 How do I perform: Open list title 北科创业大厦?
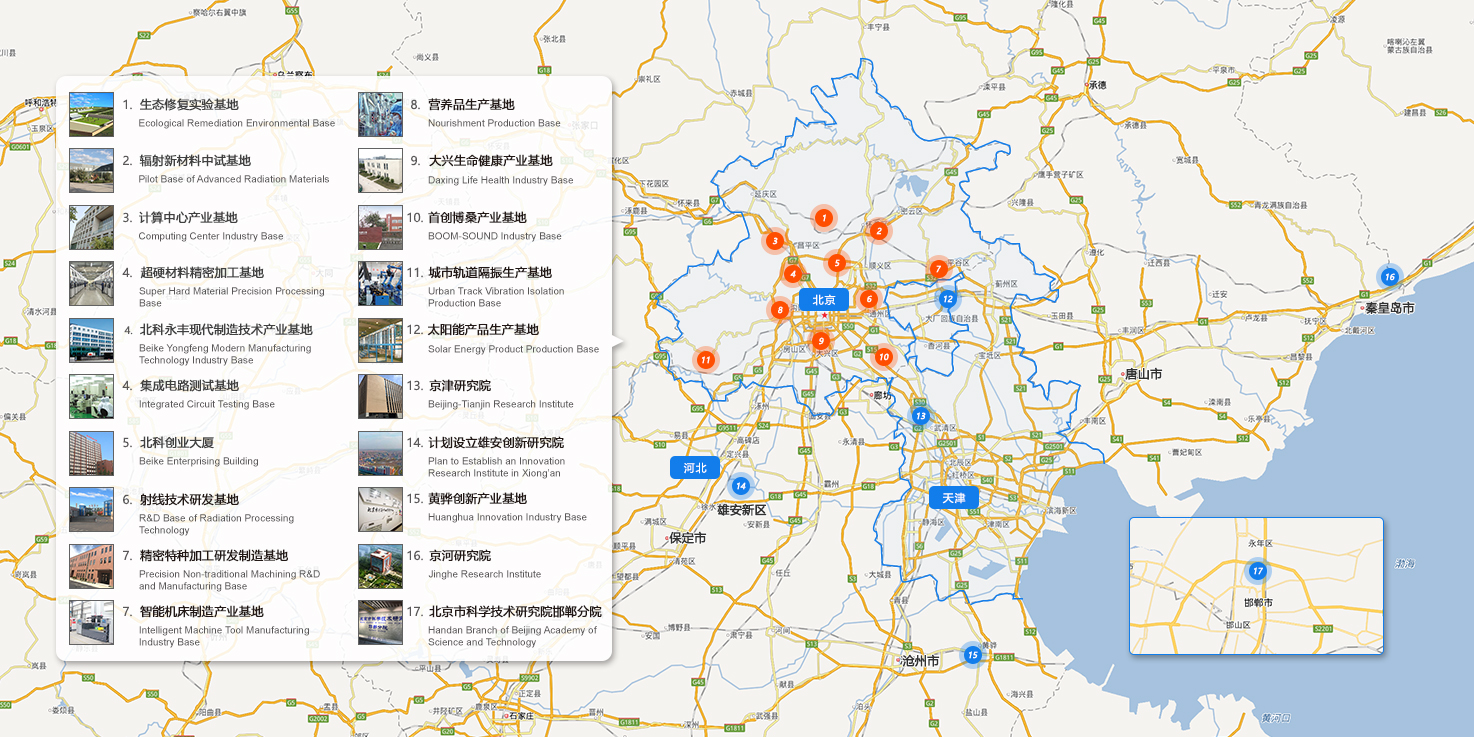tap(176, 442)
